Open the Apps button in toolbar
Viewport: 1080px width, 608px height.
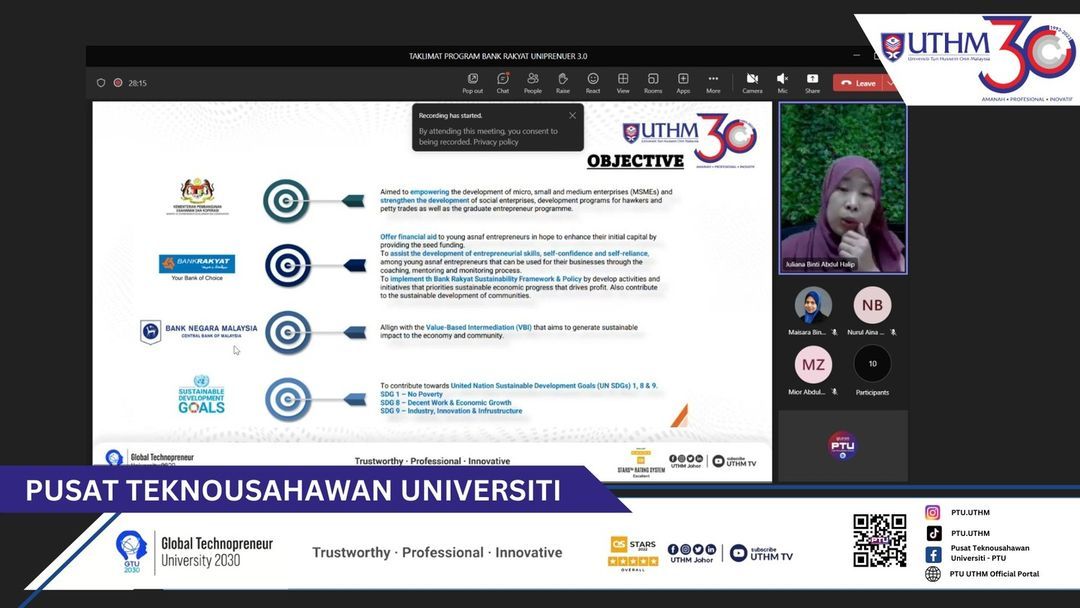(x=683, y=81)
